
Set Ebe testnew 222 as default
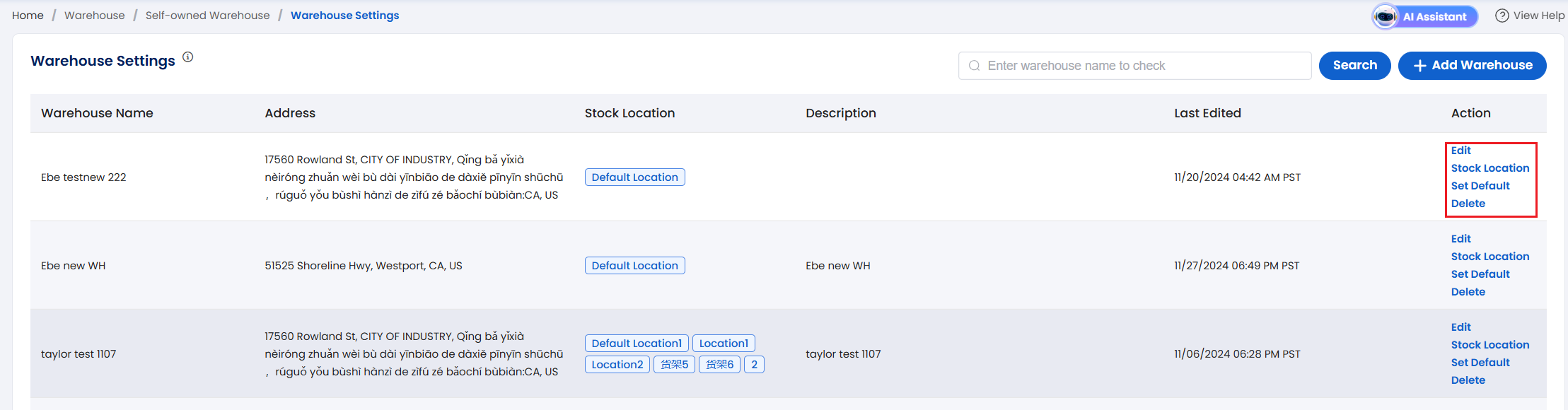1480,186
